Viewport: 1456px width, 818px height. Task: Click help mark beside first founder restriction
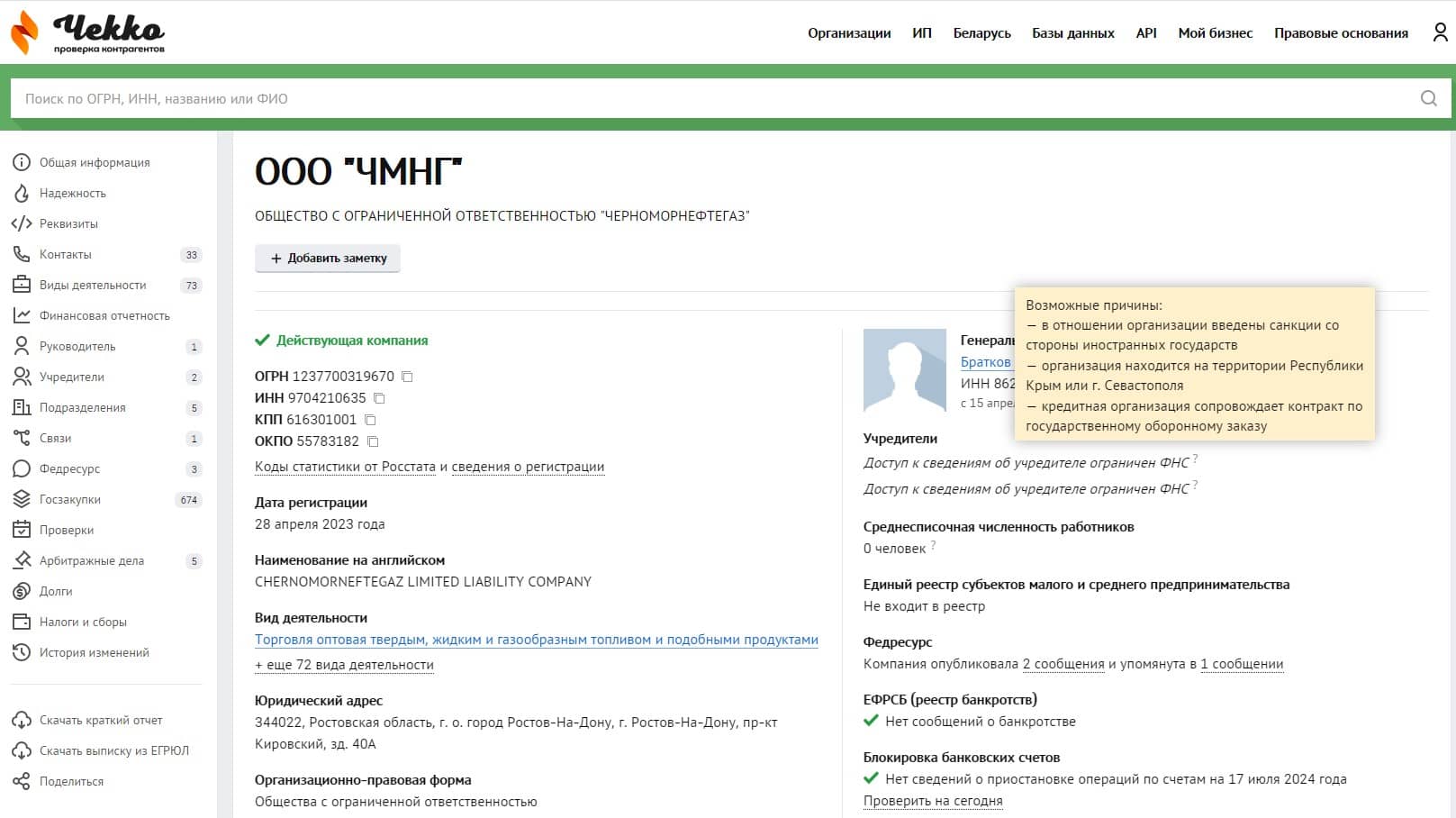click(x=1195, y=459)
